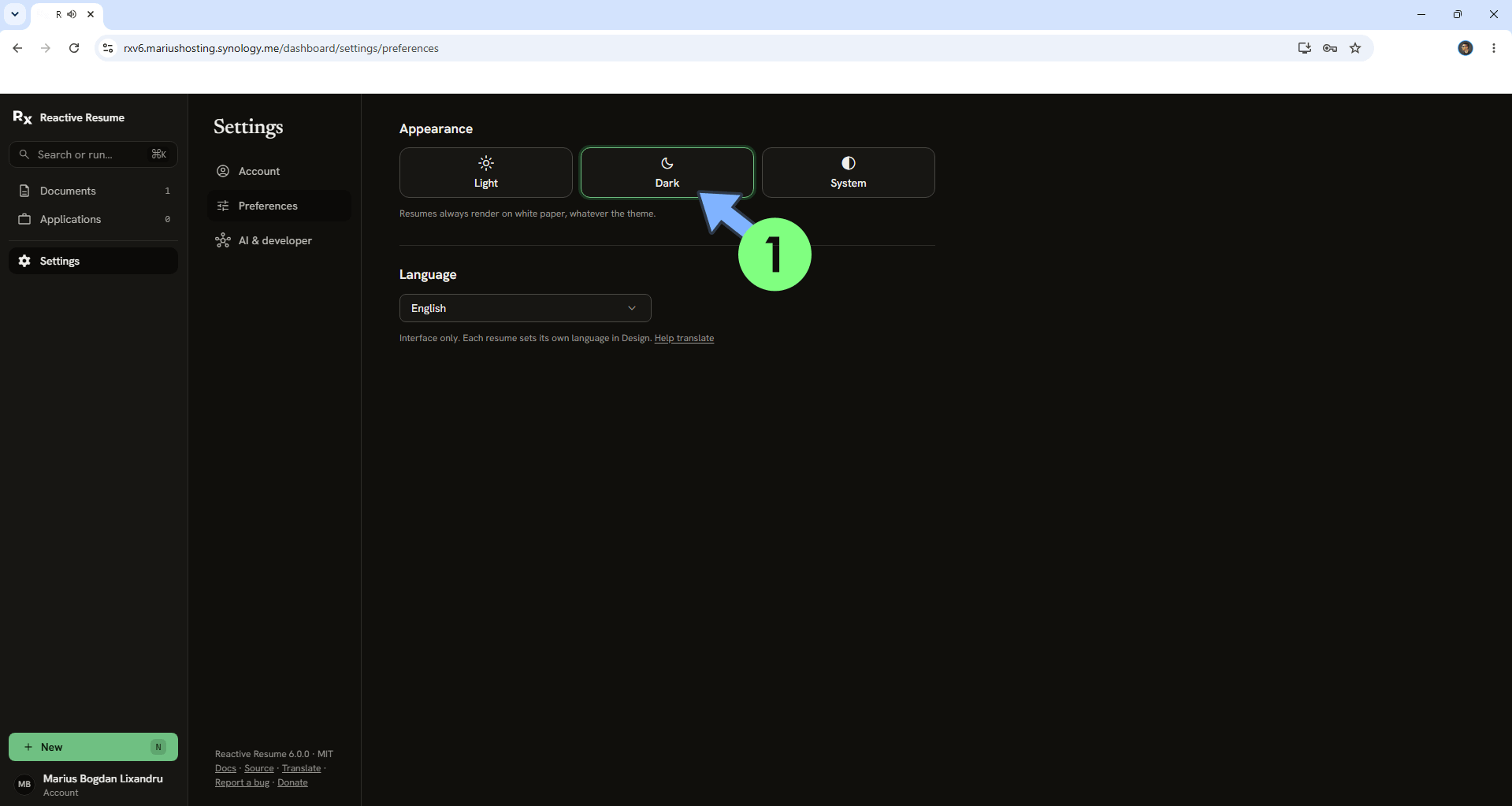Open the Documents section in sidebar
The height and width of the screenshot is (806, 1512).
(93, 191)
